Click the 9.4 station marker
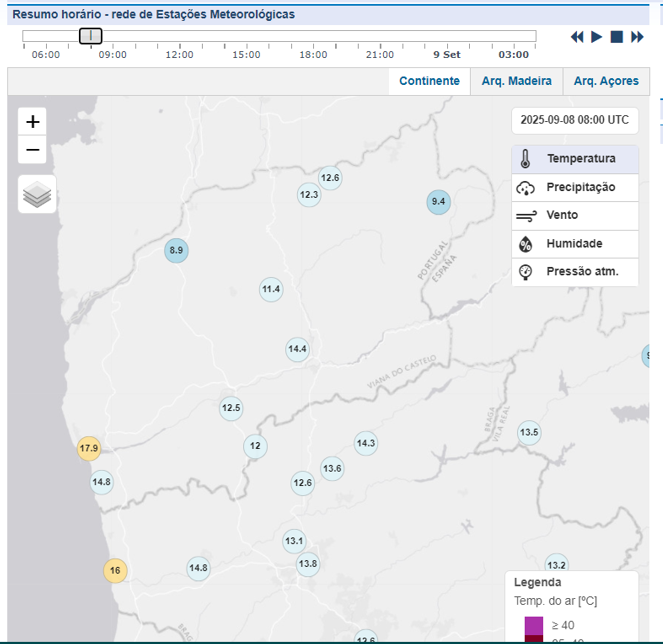This screenshot has height=644, width=663. (438, 202)
